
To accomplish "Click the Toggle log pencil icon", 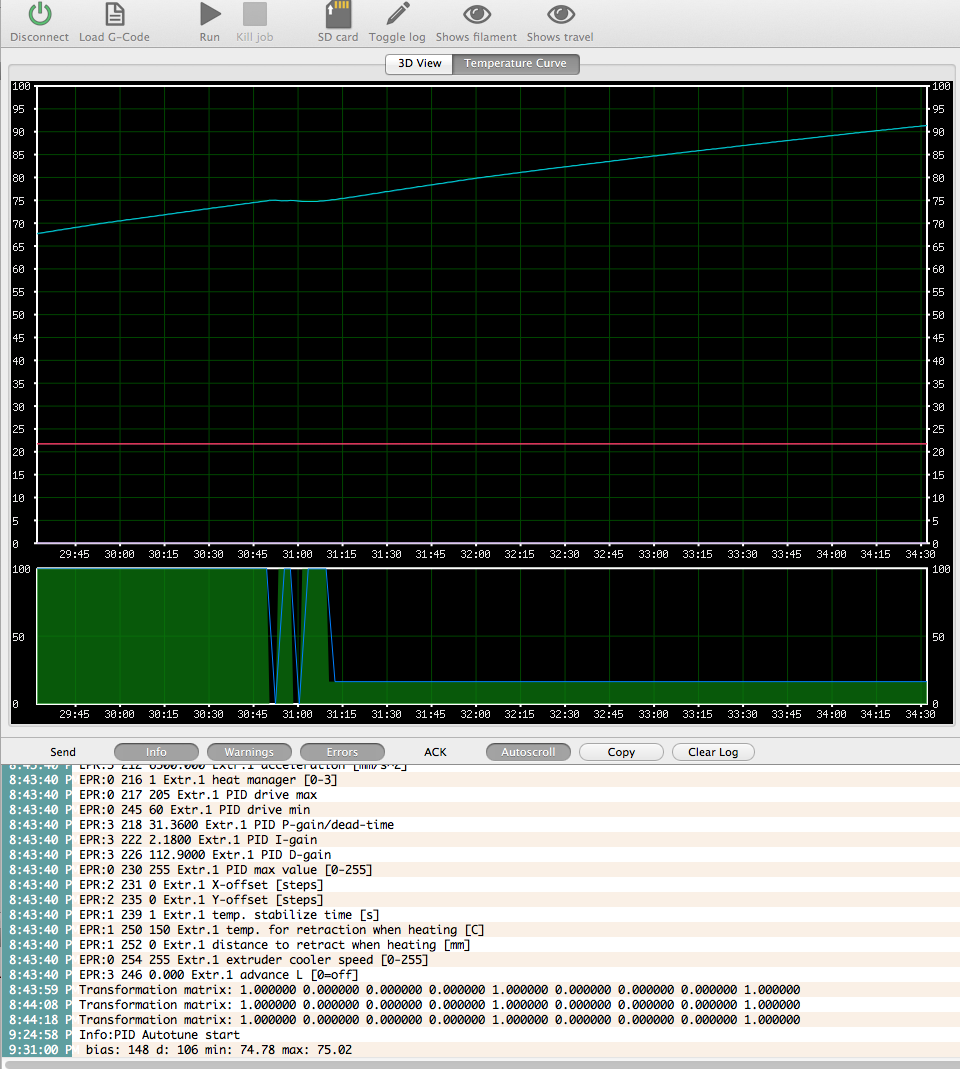I will coord(397,15).
